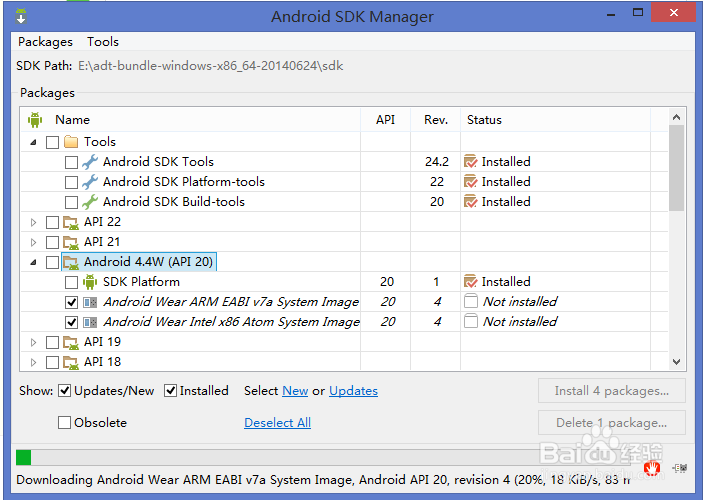Click the Deselect All link
The height and width of the screenshot is (500, 703).
tap(277, 423)
